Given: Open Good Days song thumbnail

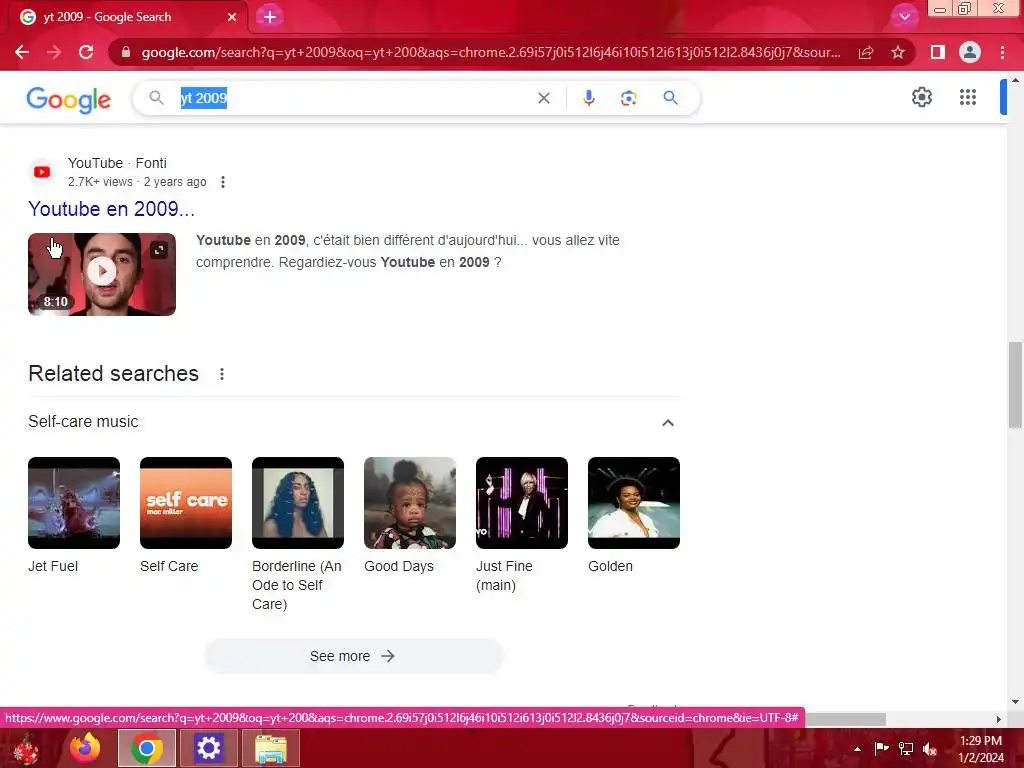Looking at the screenshot, I should 409,503.
